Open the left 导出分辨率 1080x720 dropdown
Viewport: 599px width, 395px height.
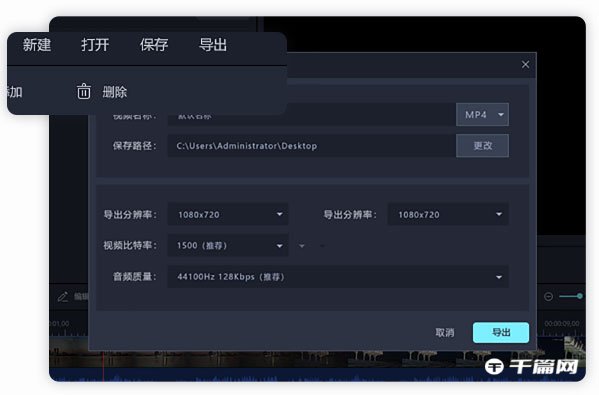pos(228,214)
